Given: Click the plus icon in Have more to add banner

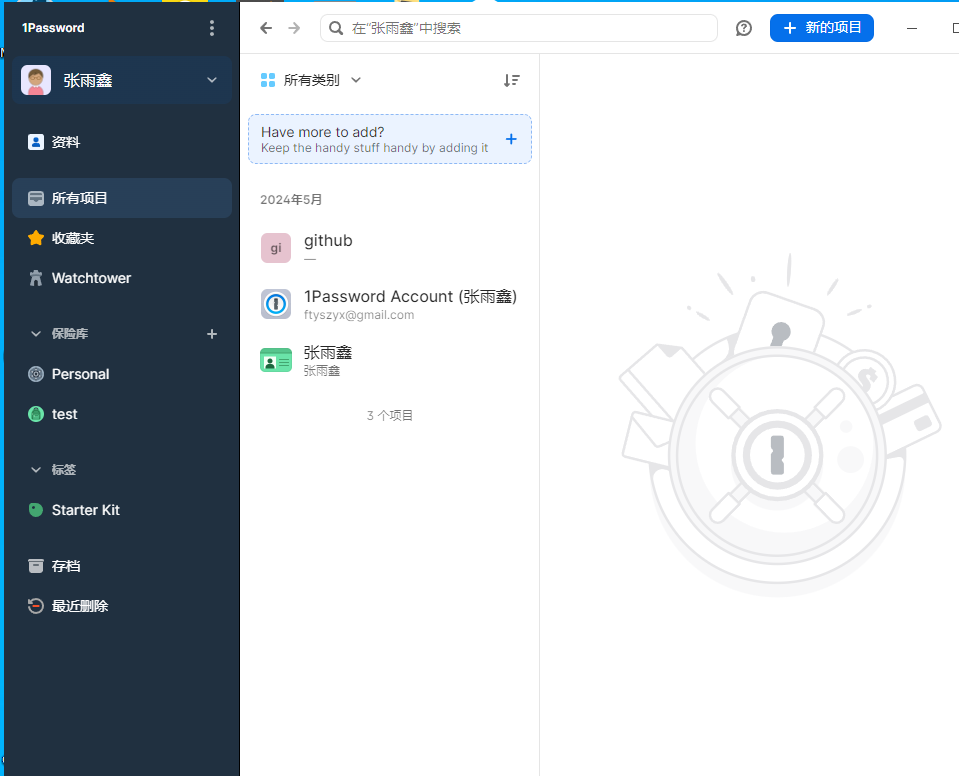Looking at the screenshot, I should click(511, 139).
